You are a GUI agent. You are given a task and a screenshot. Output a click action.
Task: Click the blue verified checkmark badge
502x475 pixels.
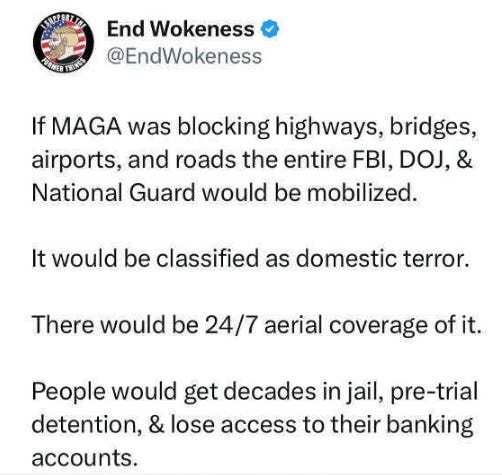pos(269,29)
